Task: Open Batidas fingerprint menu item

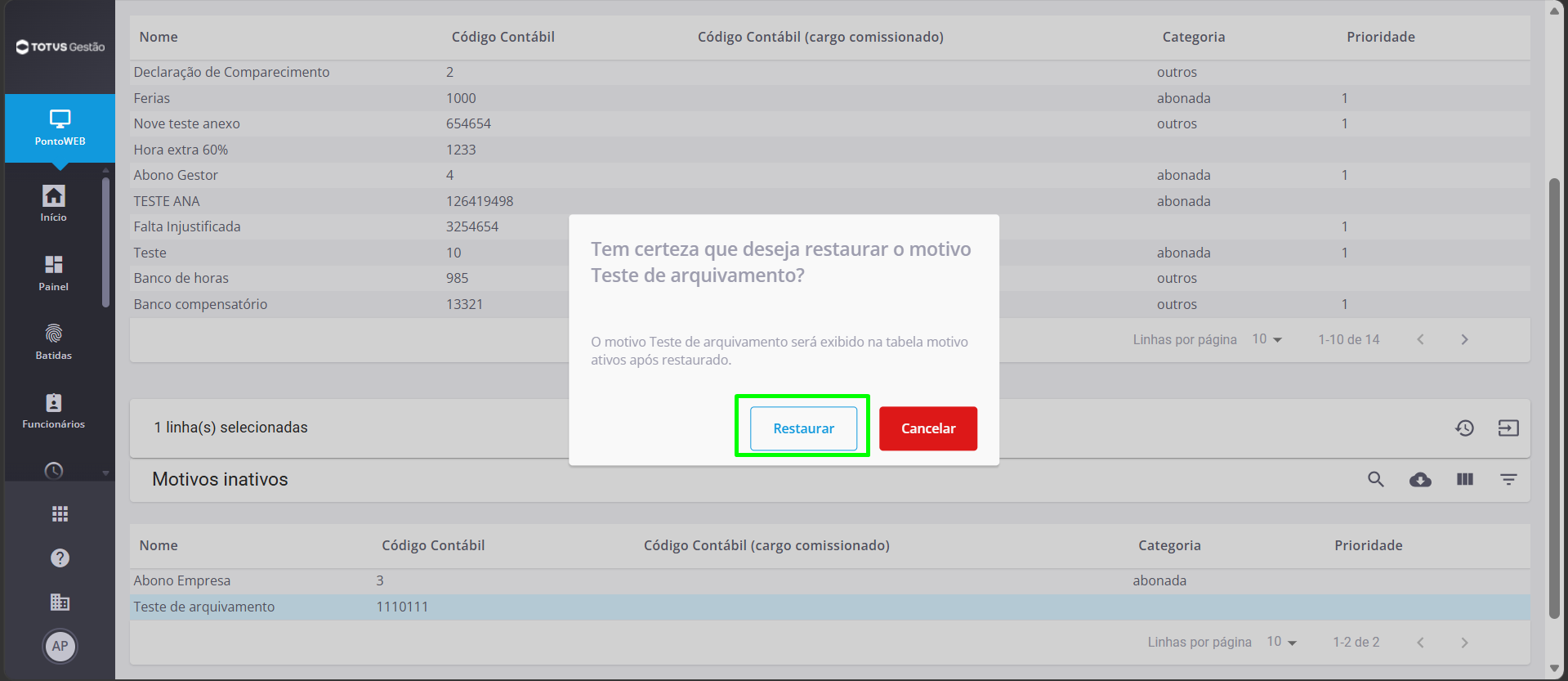Action: pyautogui.click(x=54, y=342)
